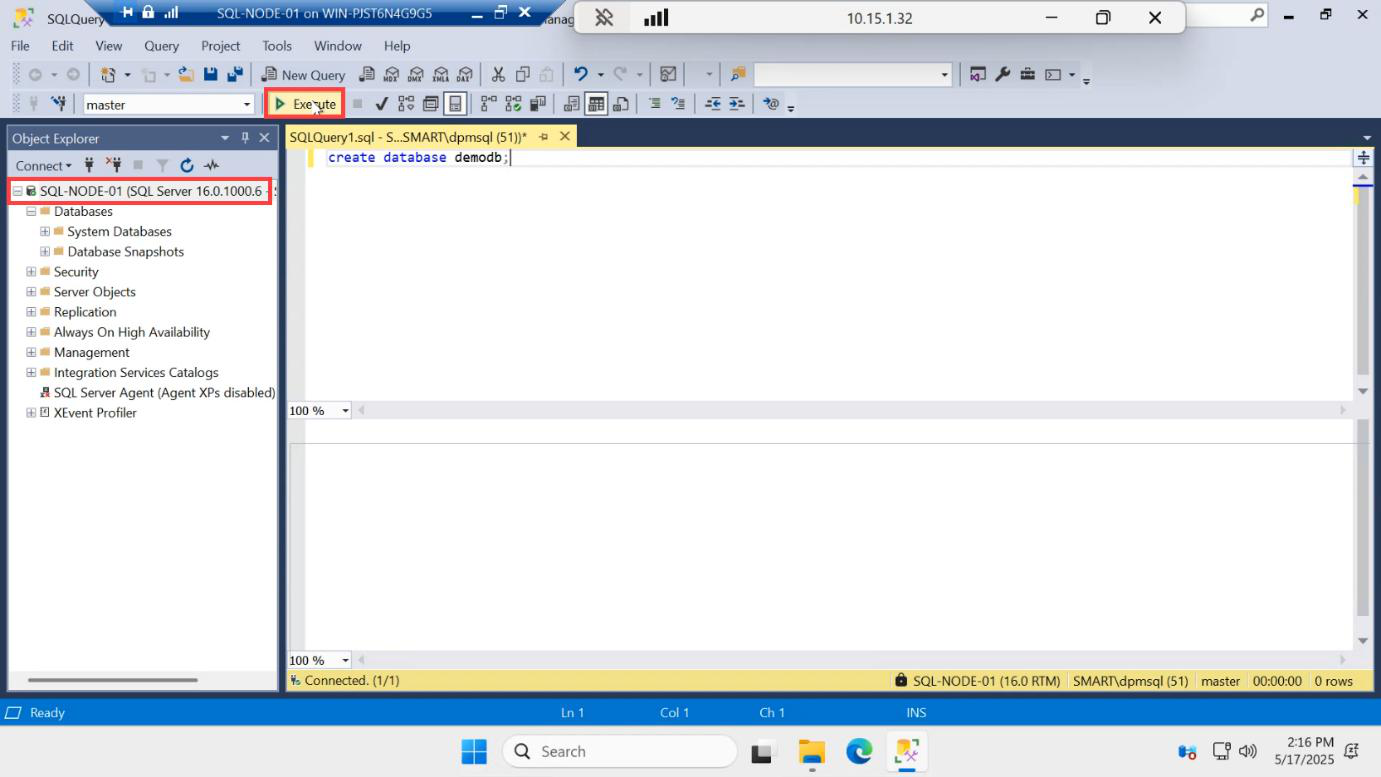Click Save All (double floppy) icon

click(235, 74)
